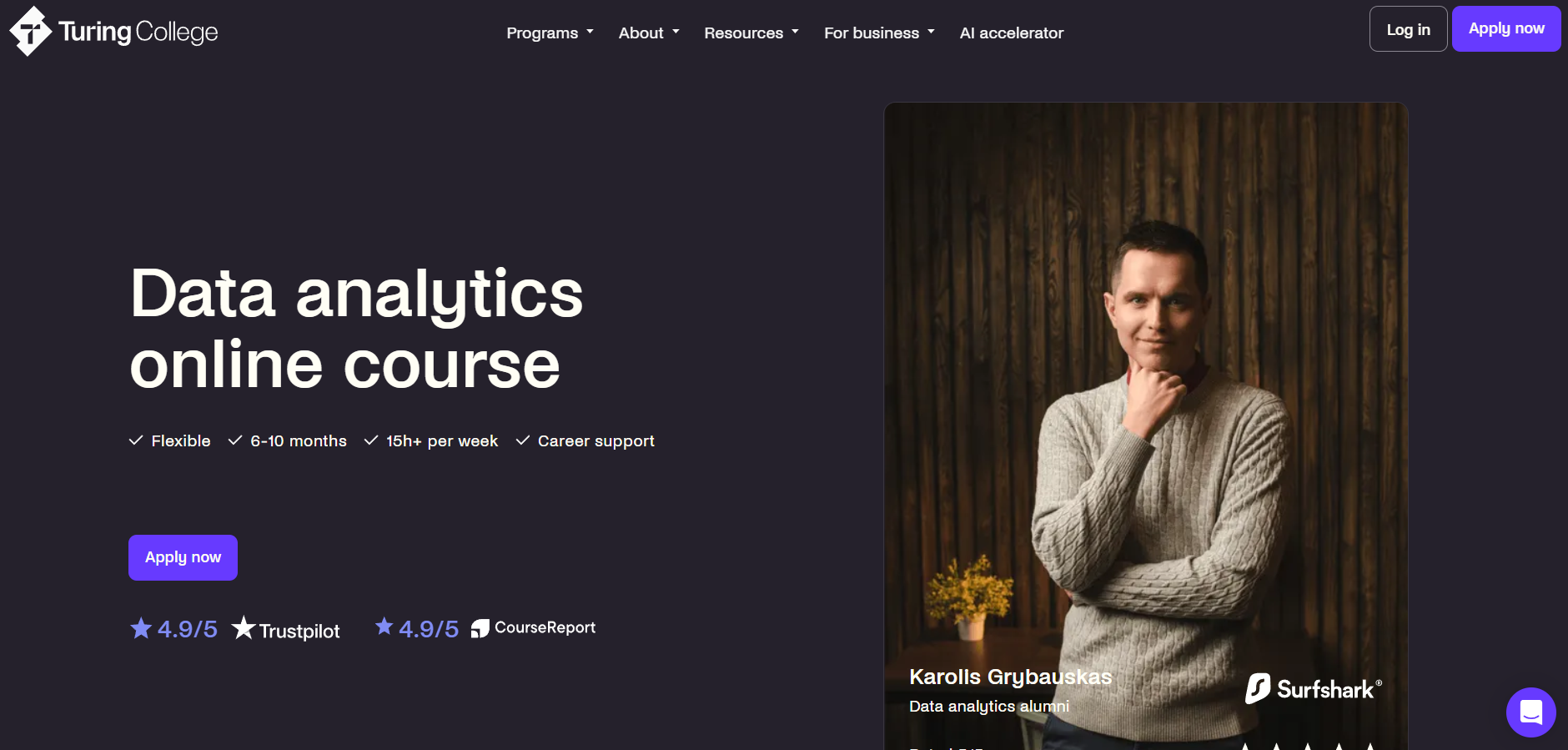Click the CourseReport logo icon
This screenshot has width=1568, height=750.
[480, 628]
